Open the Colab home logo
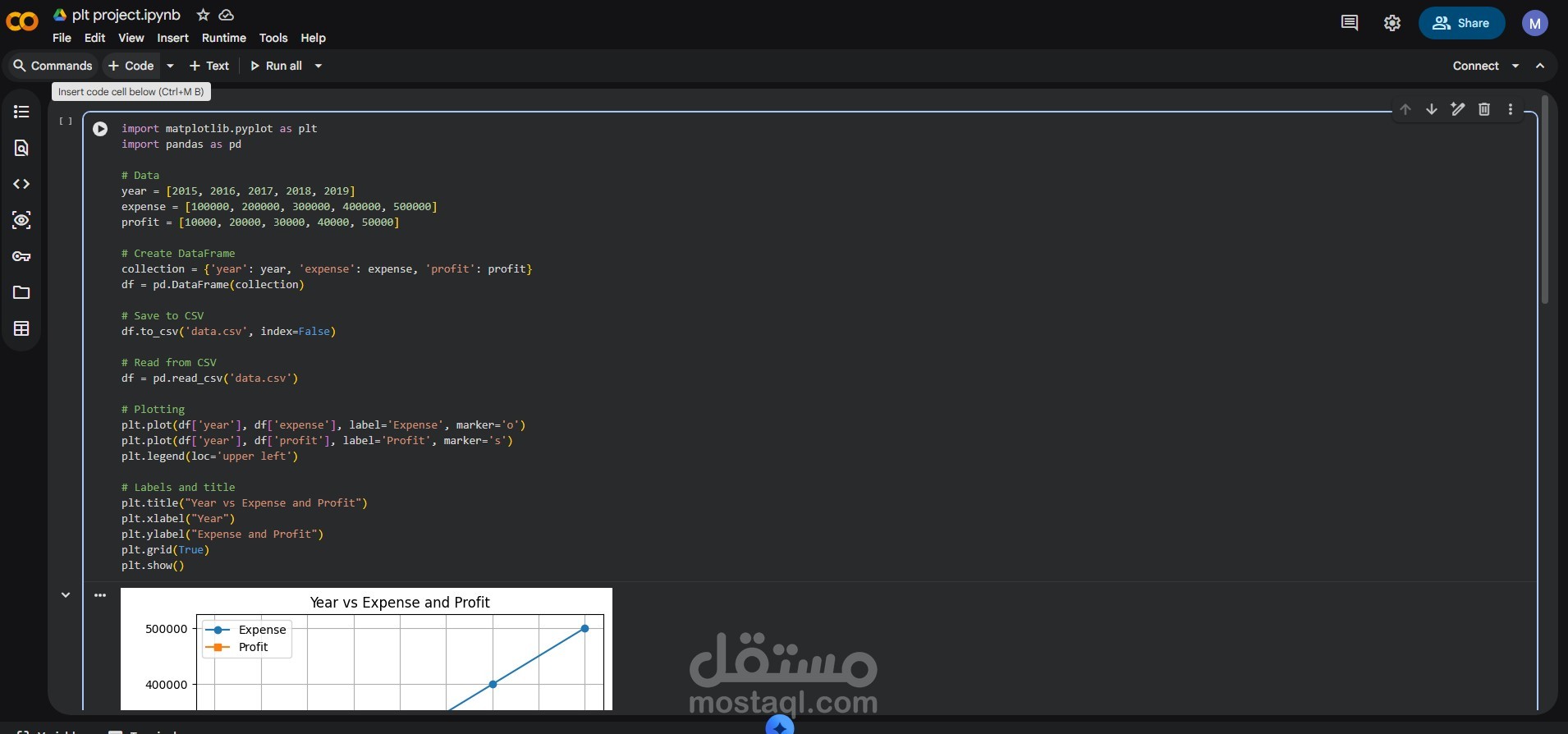The width and height of the screenshot is (1568, 734). click(22, 21)
